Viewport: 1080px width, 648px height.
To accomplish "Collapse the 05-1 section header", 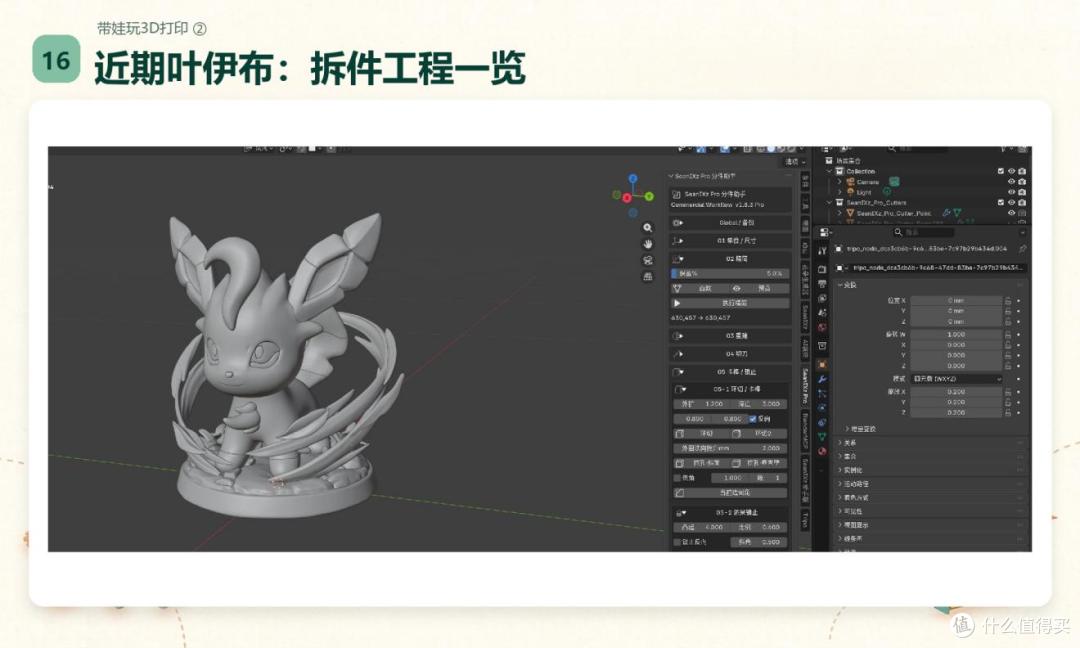I will pyautogui.click(x=730, y=389).
